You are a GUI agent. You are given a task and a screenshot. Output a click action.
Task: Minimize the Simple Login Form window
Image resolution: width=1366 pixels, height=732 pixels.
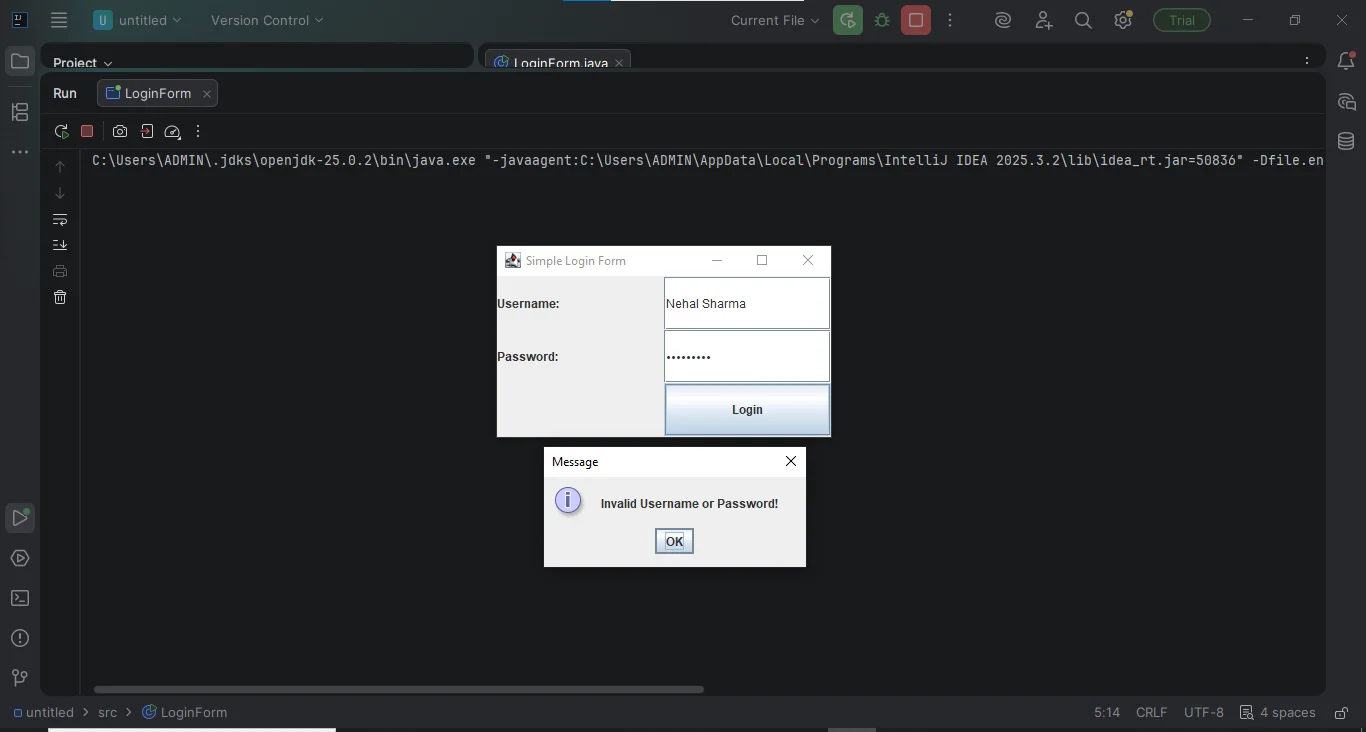(717, 260)
